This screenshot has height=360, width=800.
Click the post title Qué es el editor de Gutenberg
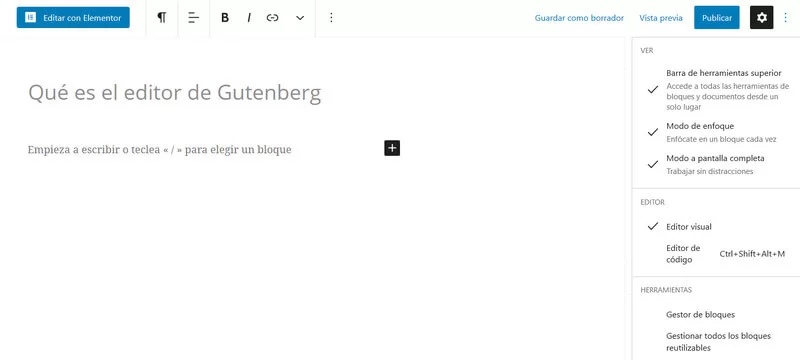(174, 93)
